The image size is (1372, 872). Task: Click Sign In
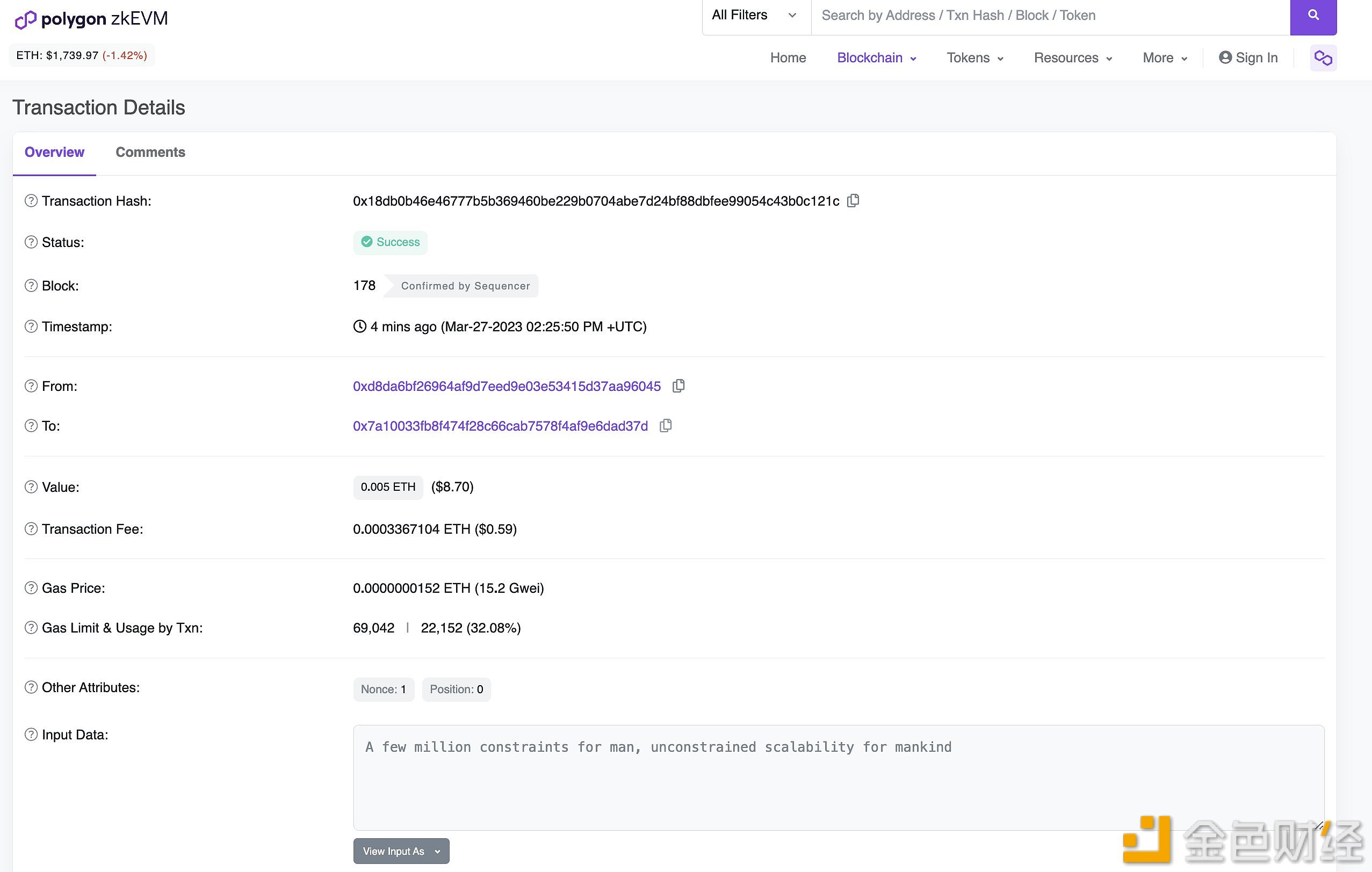[x=1248, y=58]
